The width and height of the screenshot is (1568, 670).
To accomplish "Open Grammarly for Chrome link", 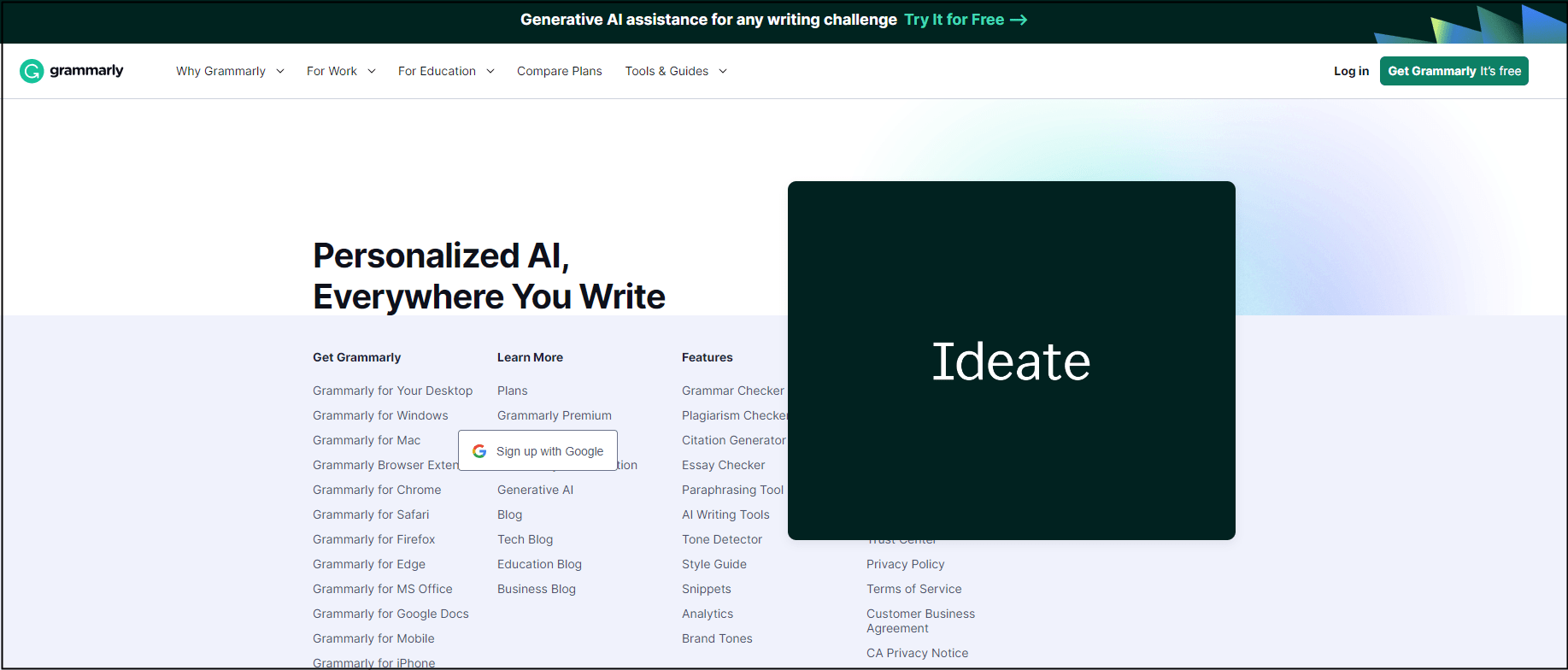I will 377,490.
